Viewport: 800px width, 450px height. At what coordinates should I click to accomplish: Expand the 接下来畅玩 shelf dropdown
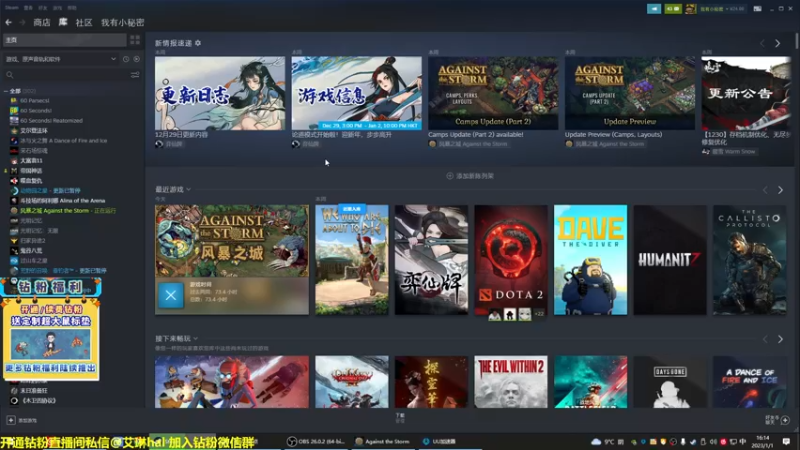[x=195, y=338]
